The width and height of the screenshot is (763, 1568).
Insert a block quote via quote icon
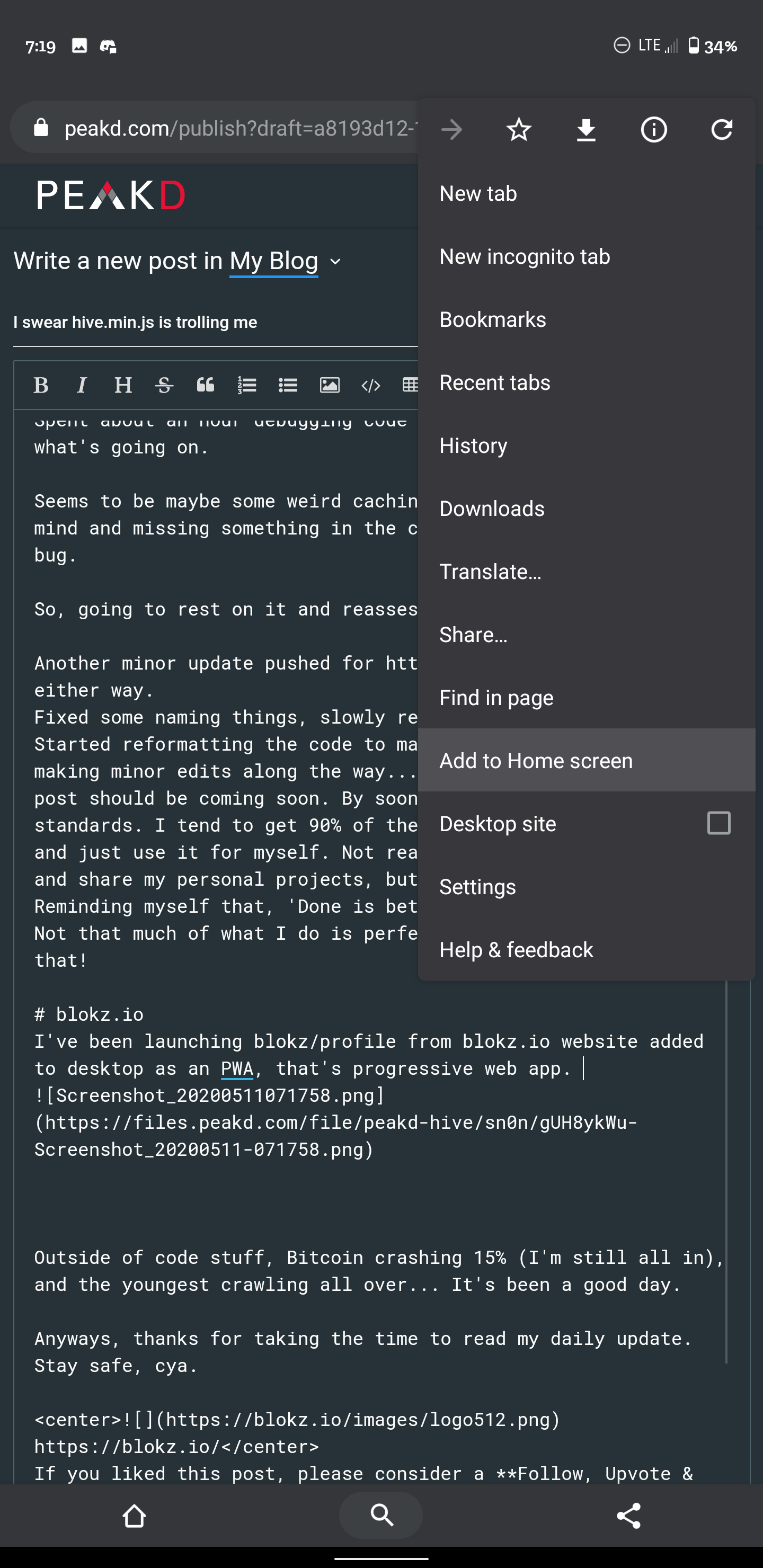(x=205, y=385)
